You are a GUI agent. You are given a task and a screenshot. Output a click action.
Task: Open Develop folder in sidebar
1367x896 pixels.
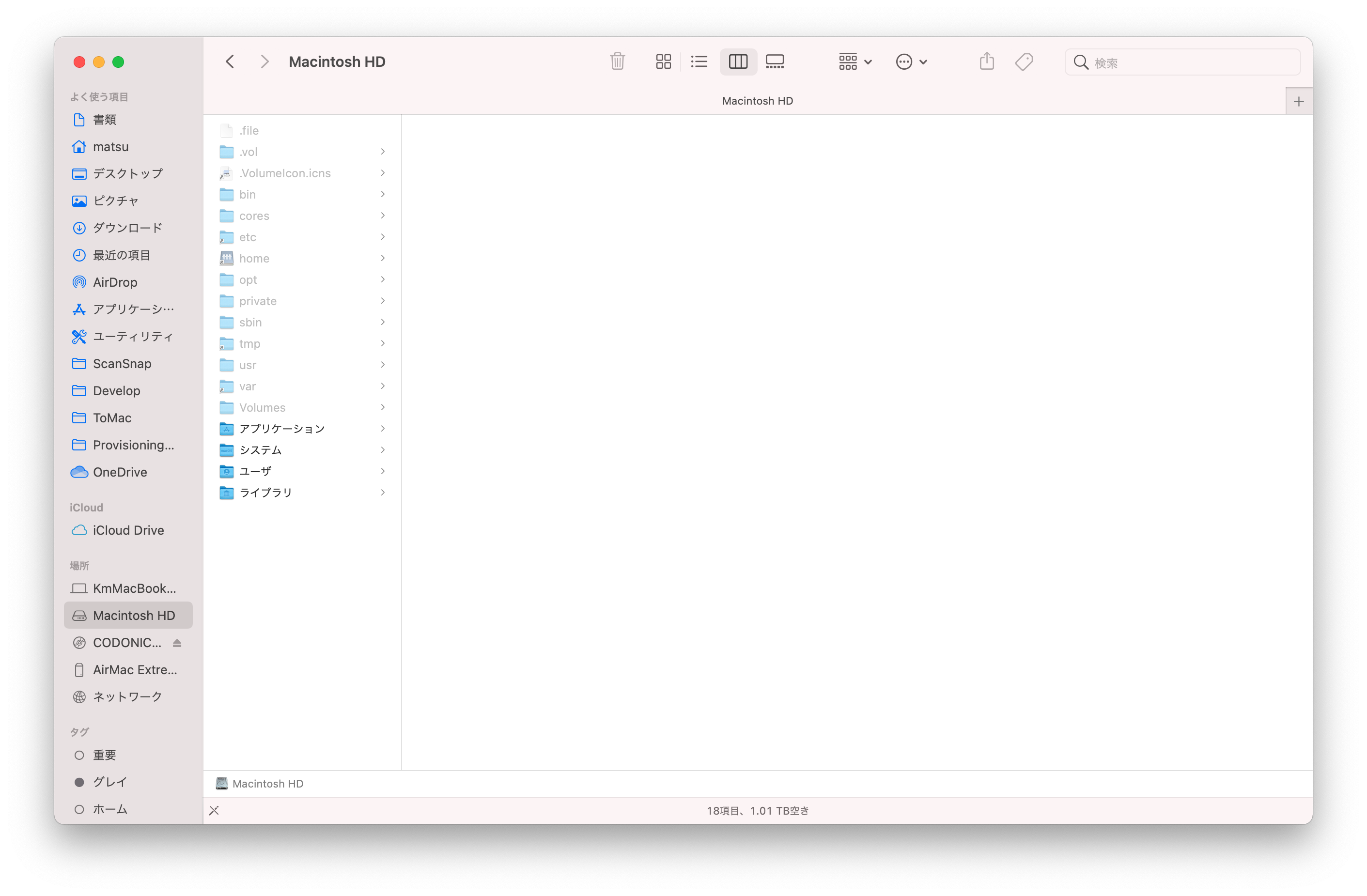128,390
